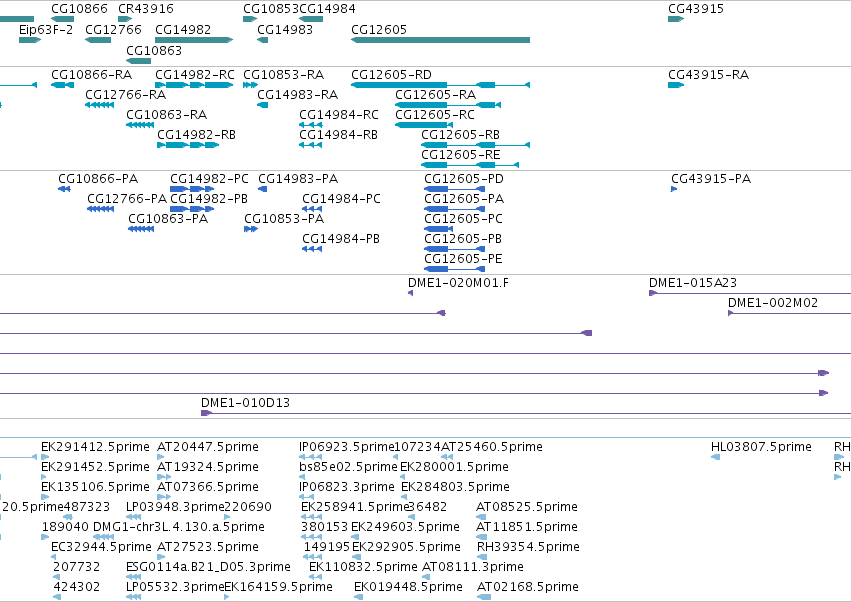
Task: Select EST AT02168.5prime label
Action: 528,587
